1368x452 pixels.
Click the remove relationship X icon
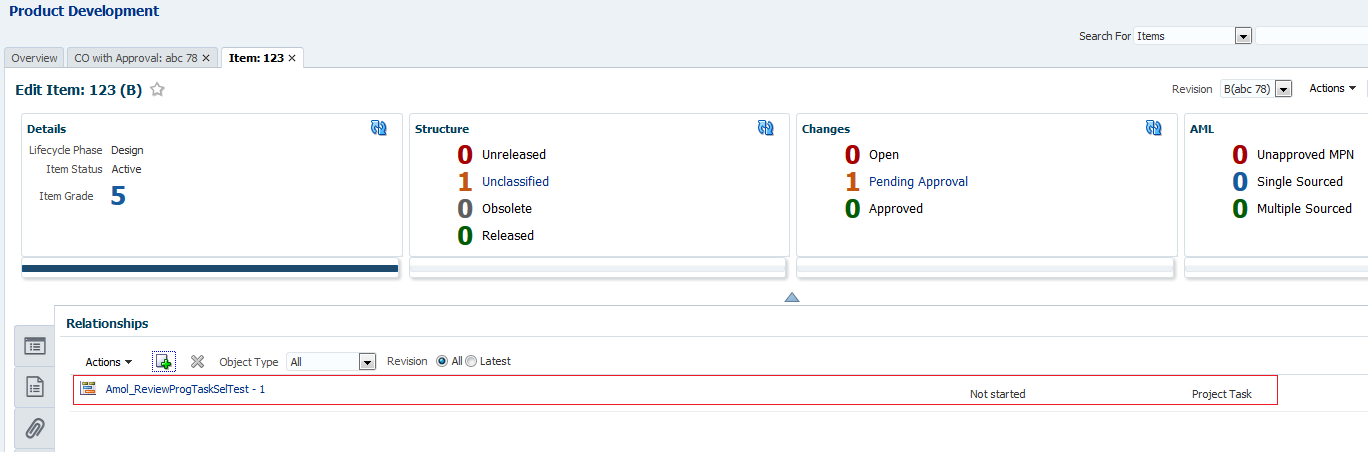[x=197, y=361]
